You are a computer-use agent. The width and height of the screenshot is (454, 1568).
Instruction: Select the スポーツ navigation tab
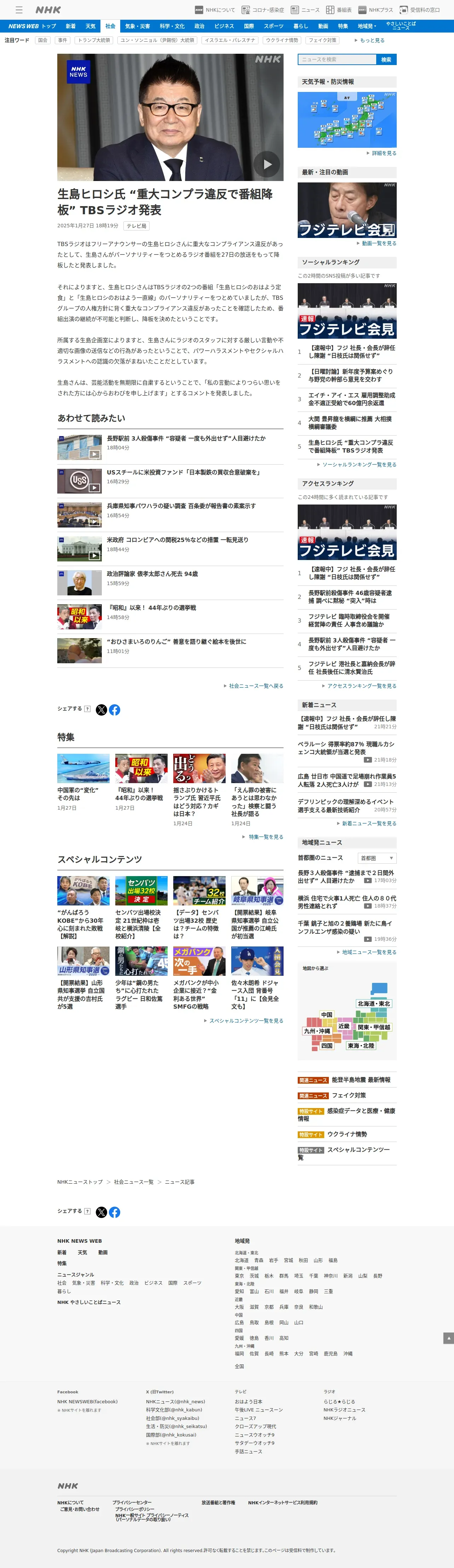click(274, 26)
